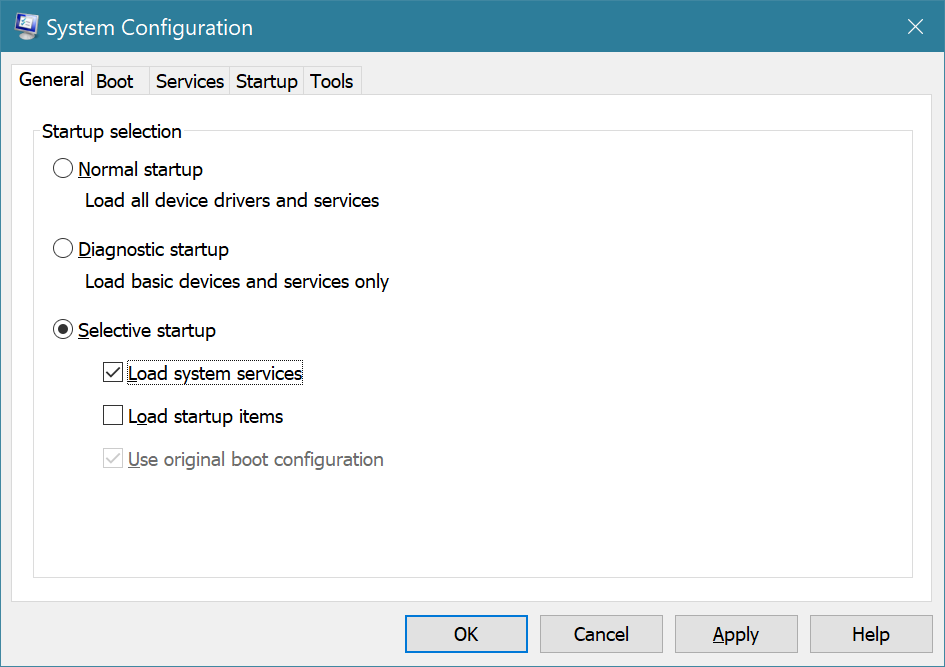
Task: Open Help for System Configuration
Action: (870, 633)
